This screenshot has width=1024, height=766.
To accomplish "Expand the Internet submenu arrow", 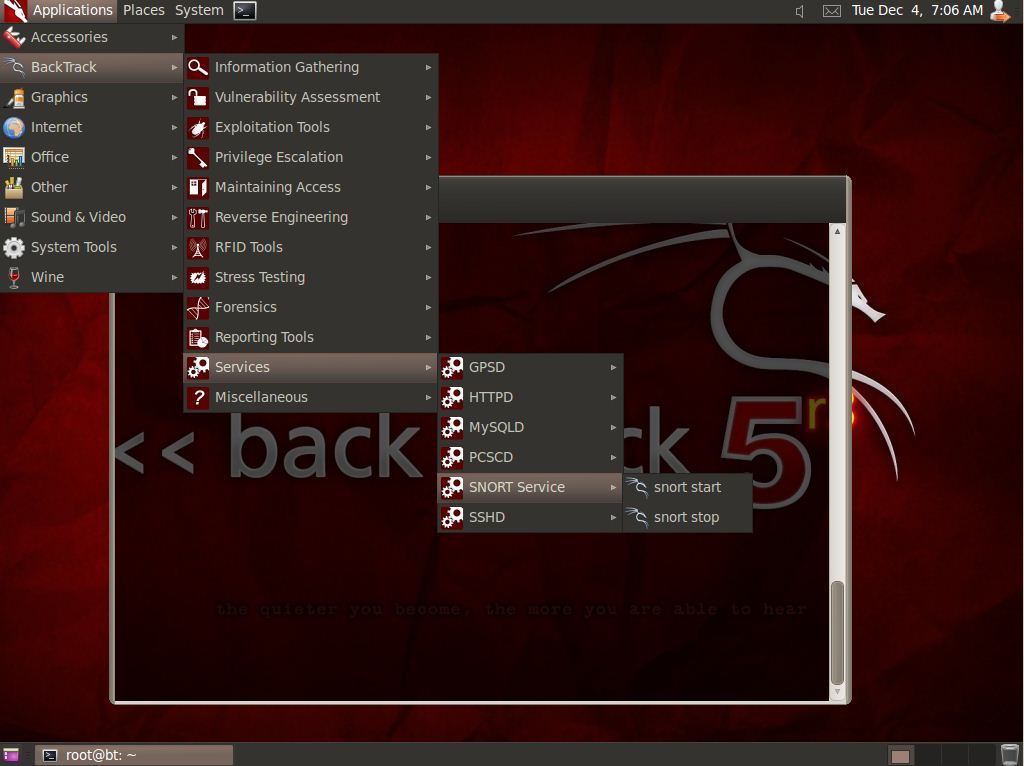I will coord(174,127).
